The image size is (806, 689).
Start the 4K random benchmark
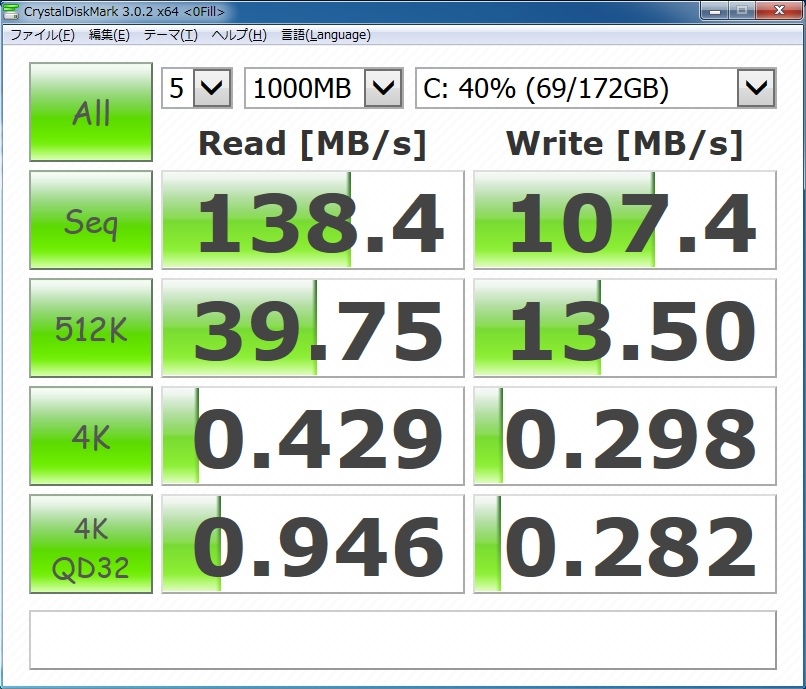pyautogui.click(x=91, y=436)
